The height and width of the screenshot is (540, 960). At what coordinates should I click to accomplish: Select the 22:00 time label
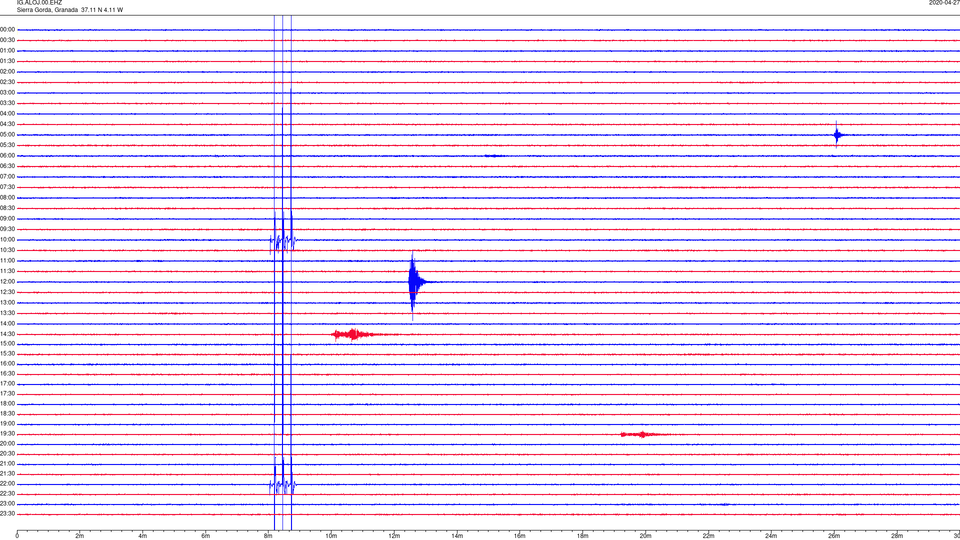click(7, 484)
